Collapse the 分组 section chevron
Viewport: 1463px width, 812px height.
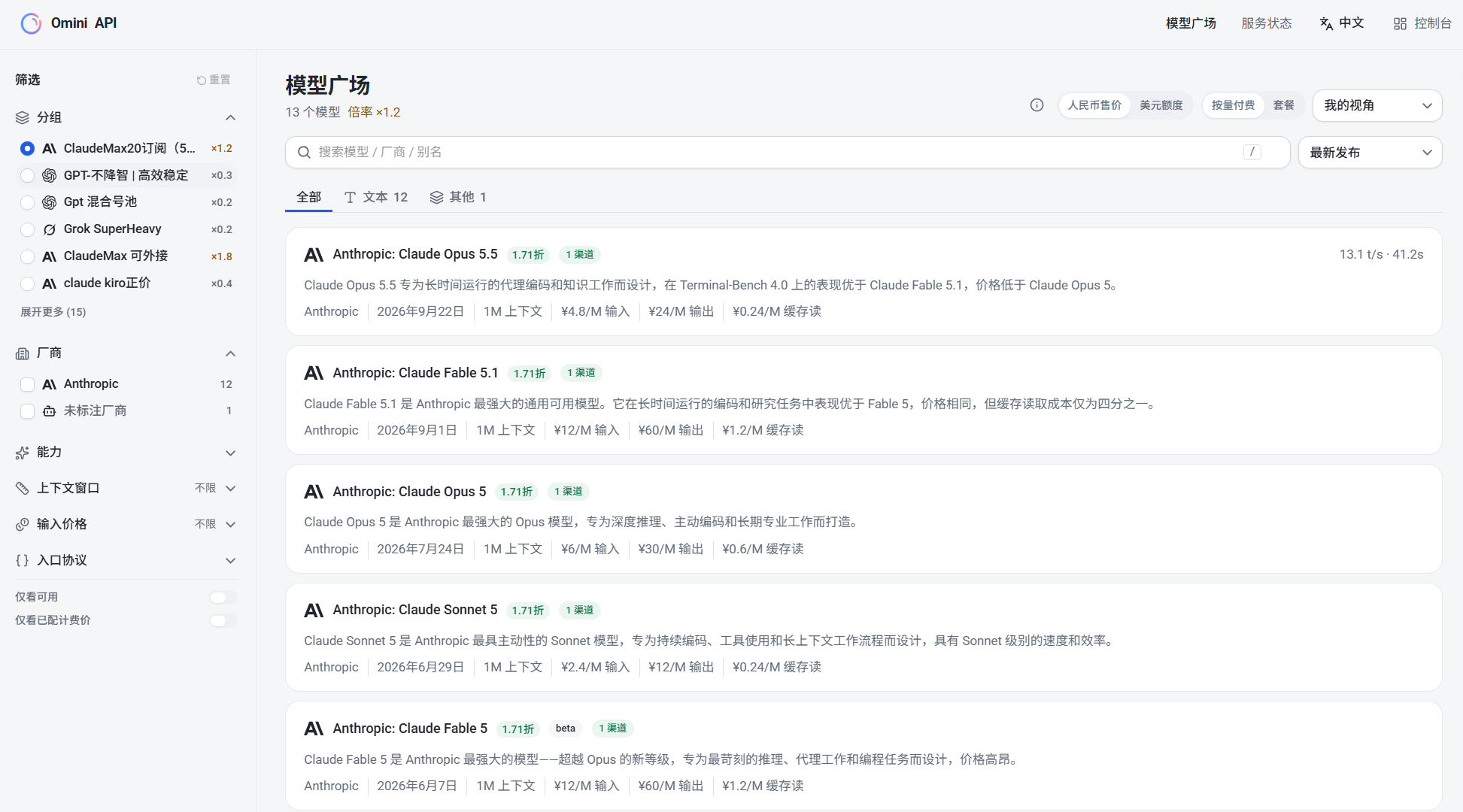(x=231, y=118)
